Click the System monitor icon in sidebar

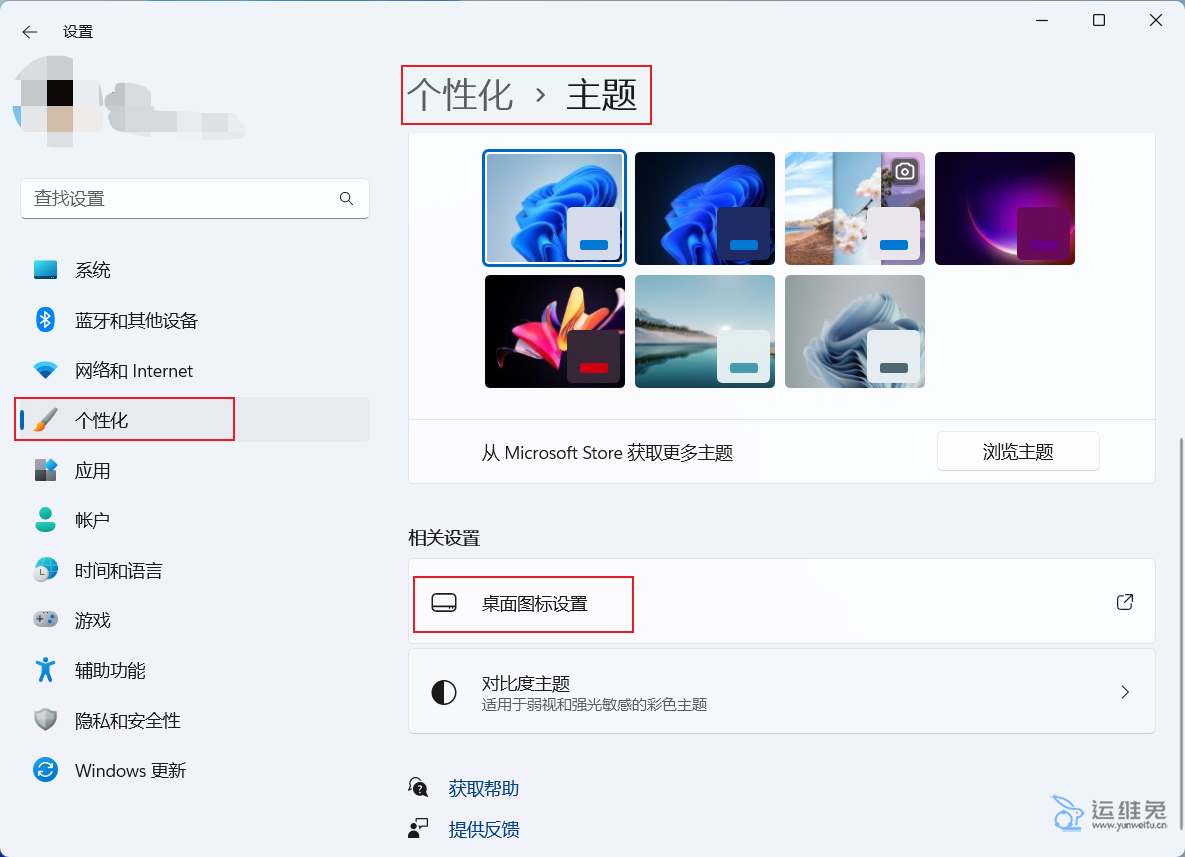(46, 270)
